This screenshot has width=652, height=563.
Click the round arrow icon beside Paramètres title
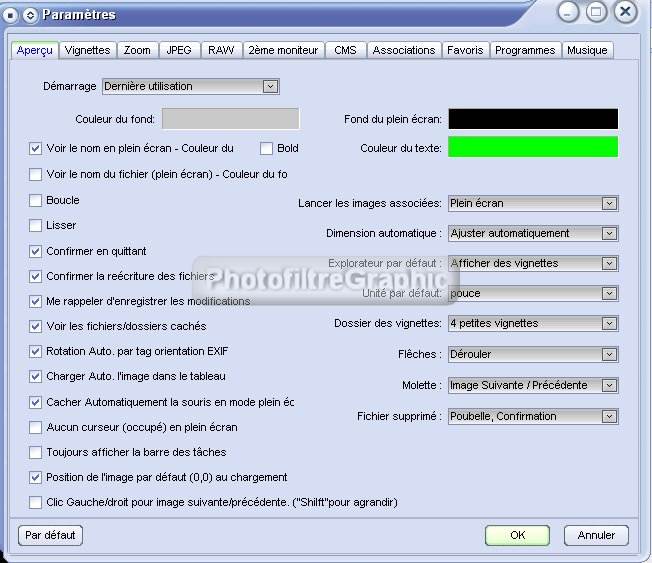coord(30,15)
